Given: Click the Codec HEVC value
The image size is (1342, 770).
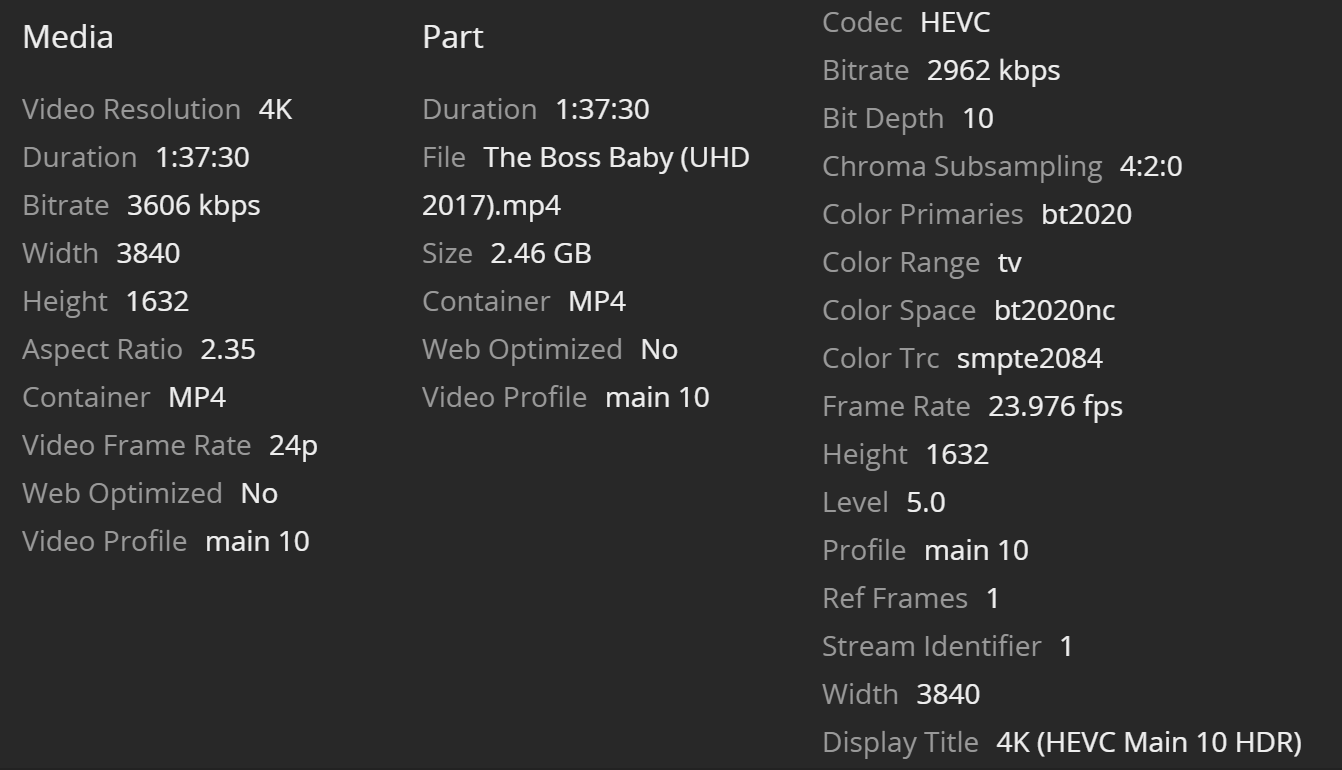Looking at the screenshot, I should [x=955, y=22].
